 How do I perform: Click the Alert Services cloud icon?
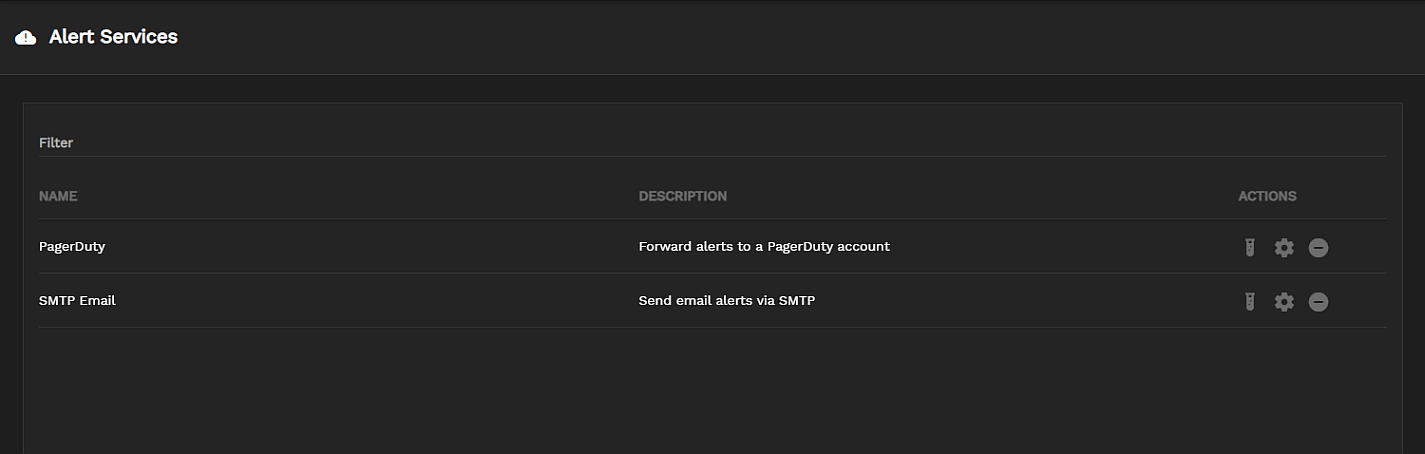[x=26, y=38]
